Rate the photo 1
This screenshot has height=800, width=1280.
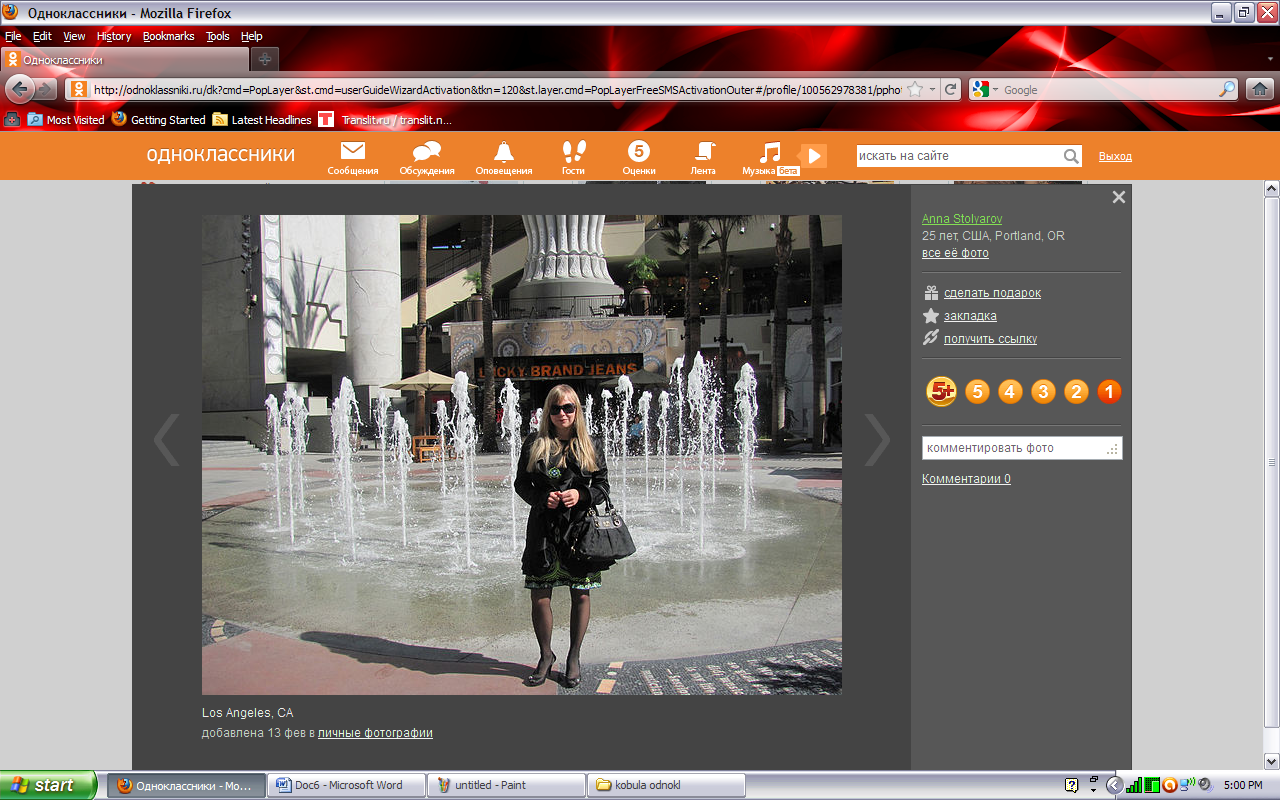pos(1109,391)
